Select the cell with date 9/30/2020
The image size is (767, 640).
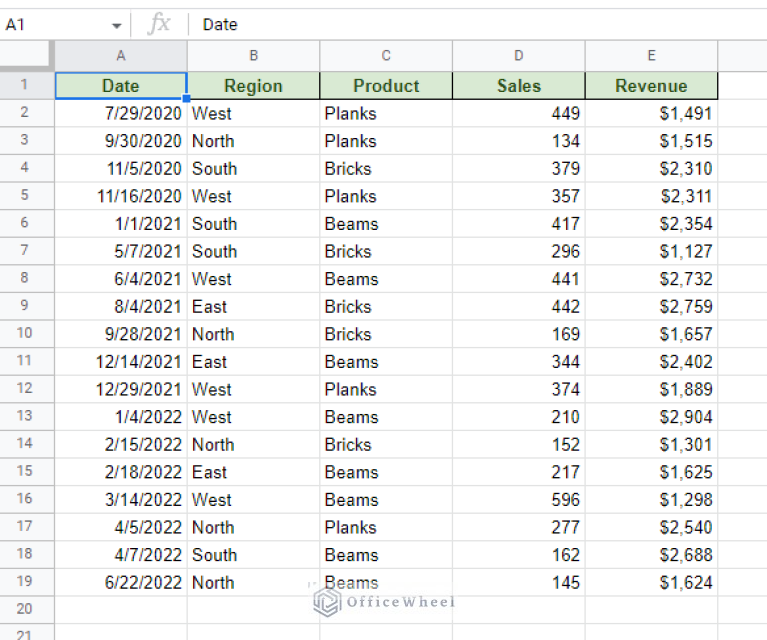(121, 141)
